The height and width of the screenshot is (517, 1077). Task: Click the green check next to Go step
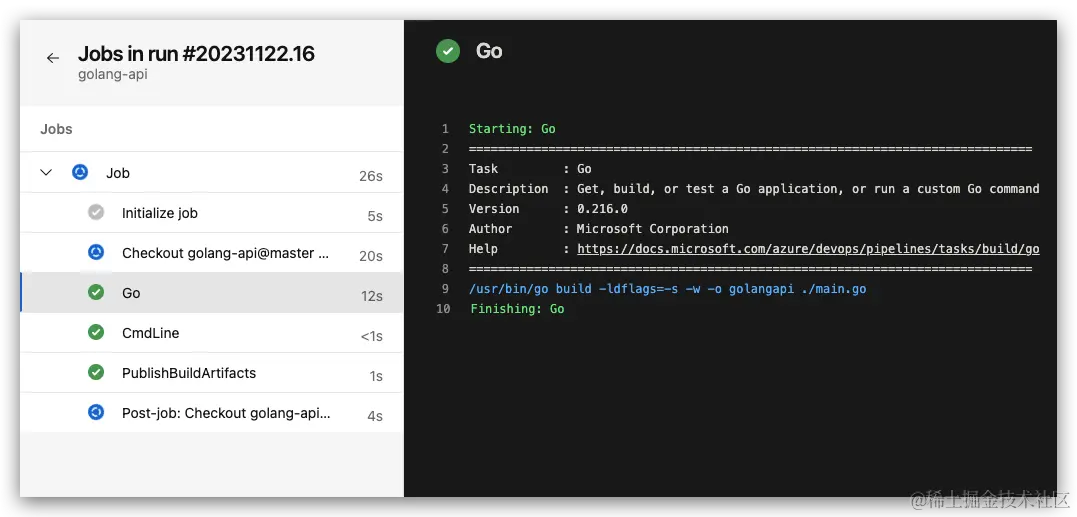point(96,293)
